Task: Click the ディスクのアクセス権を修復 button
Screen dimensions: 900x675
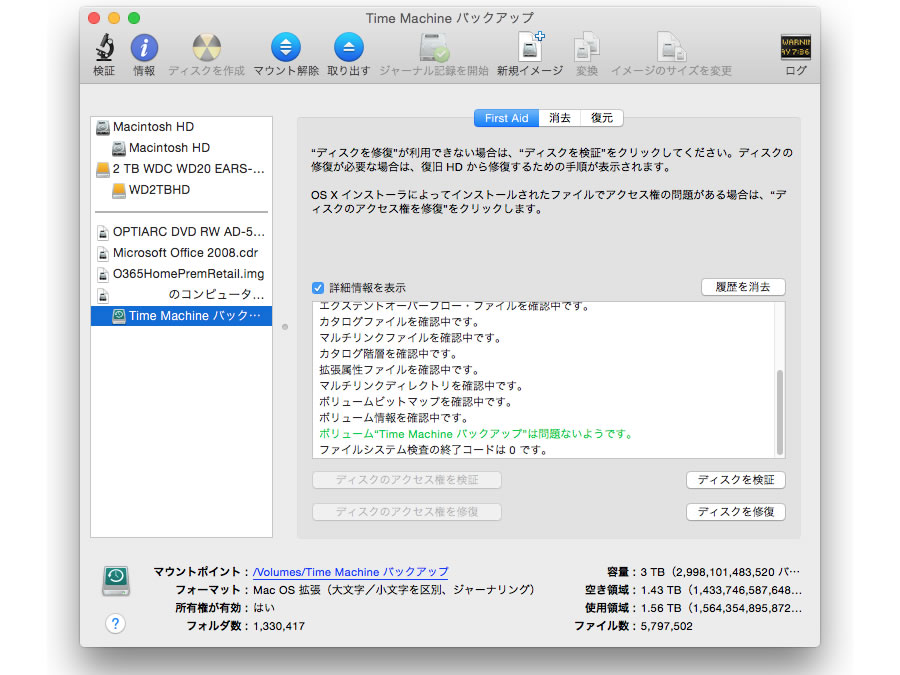Action: point(406,512)
